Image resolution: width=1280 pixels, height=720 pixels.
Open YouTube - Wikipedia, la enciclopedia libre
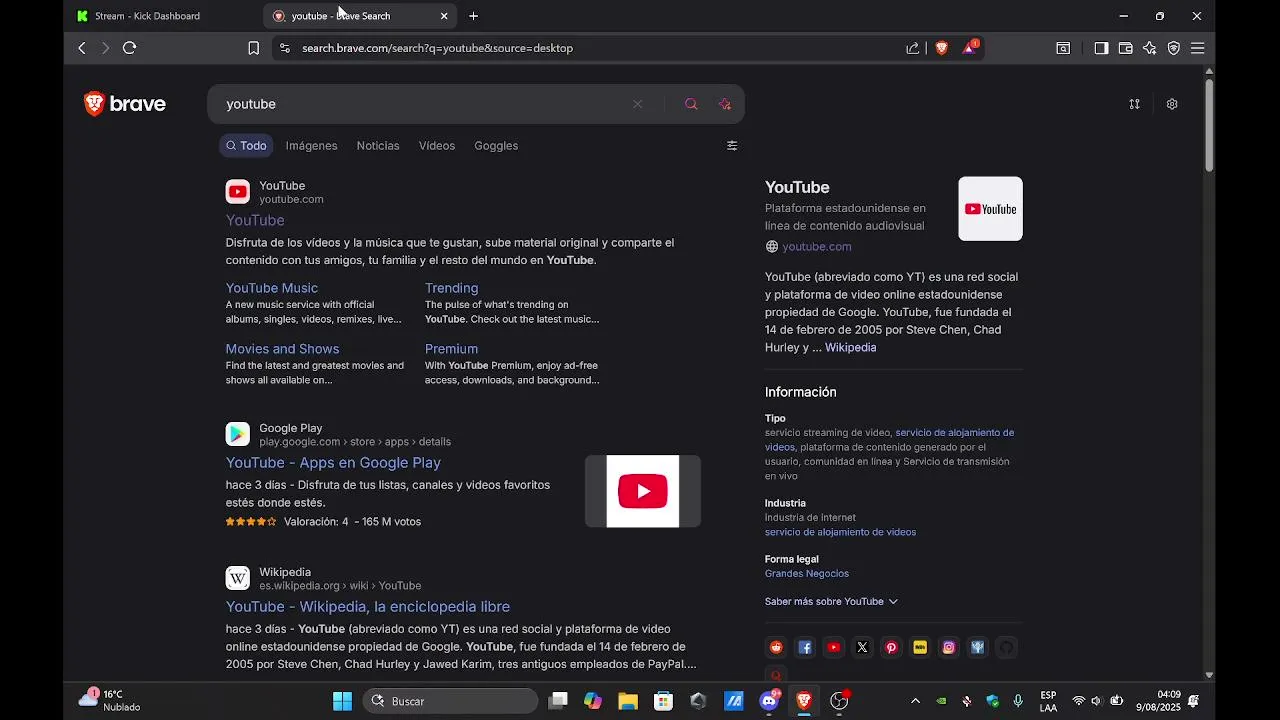pos(368,607)
